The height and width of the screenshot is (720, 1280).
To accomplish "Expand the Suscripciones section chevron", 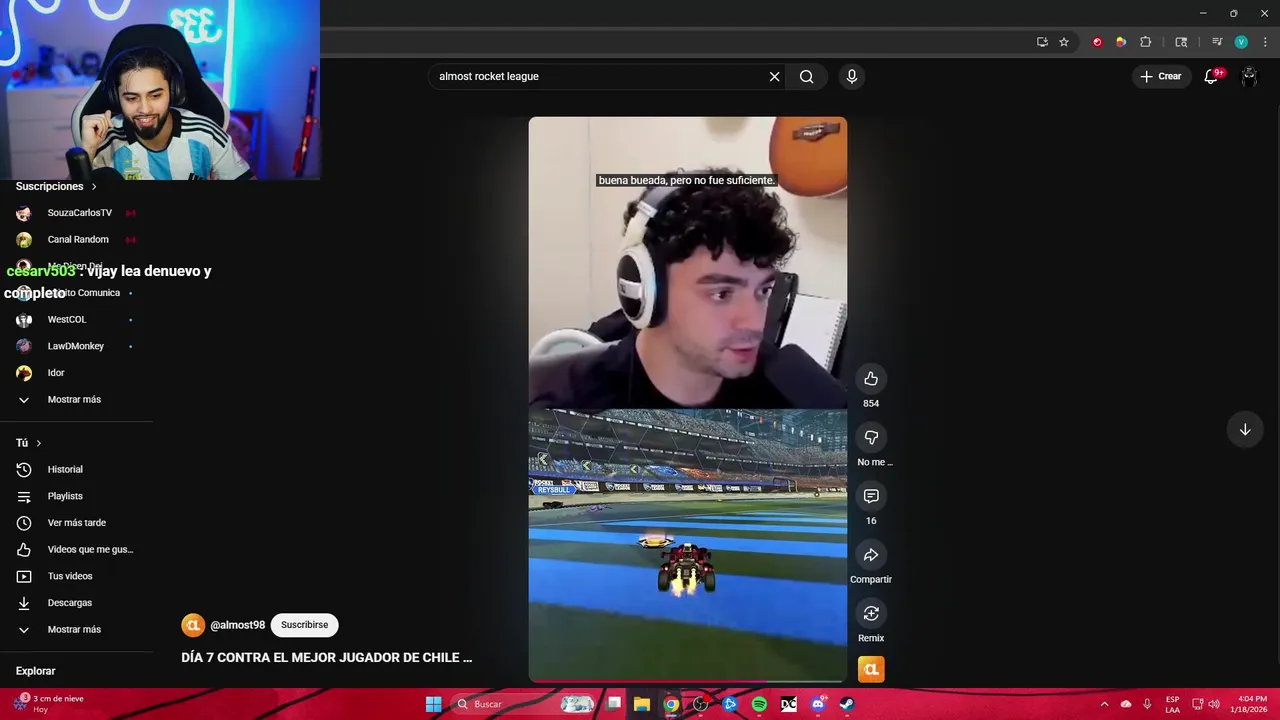I will (x=94, y=187).
